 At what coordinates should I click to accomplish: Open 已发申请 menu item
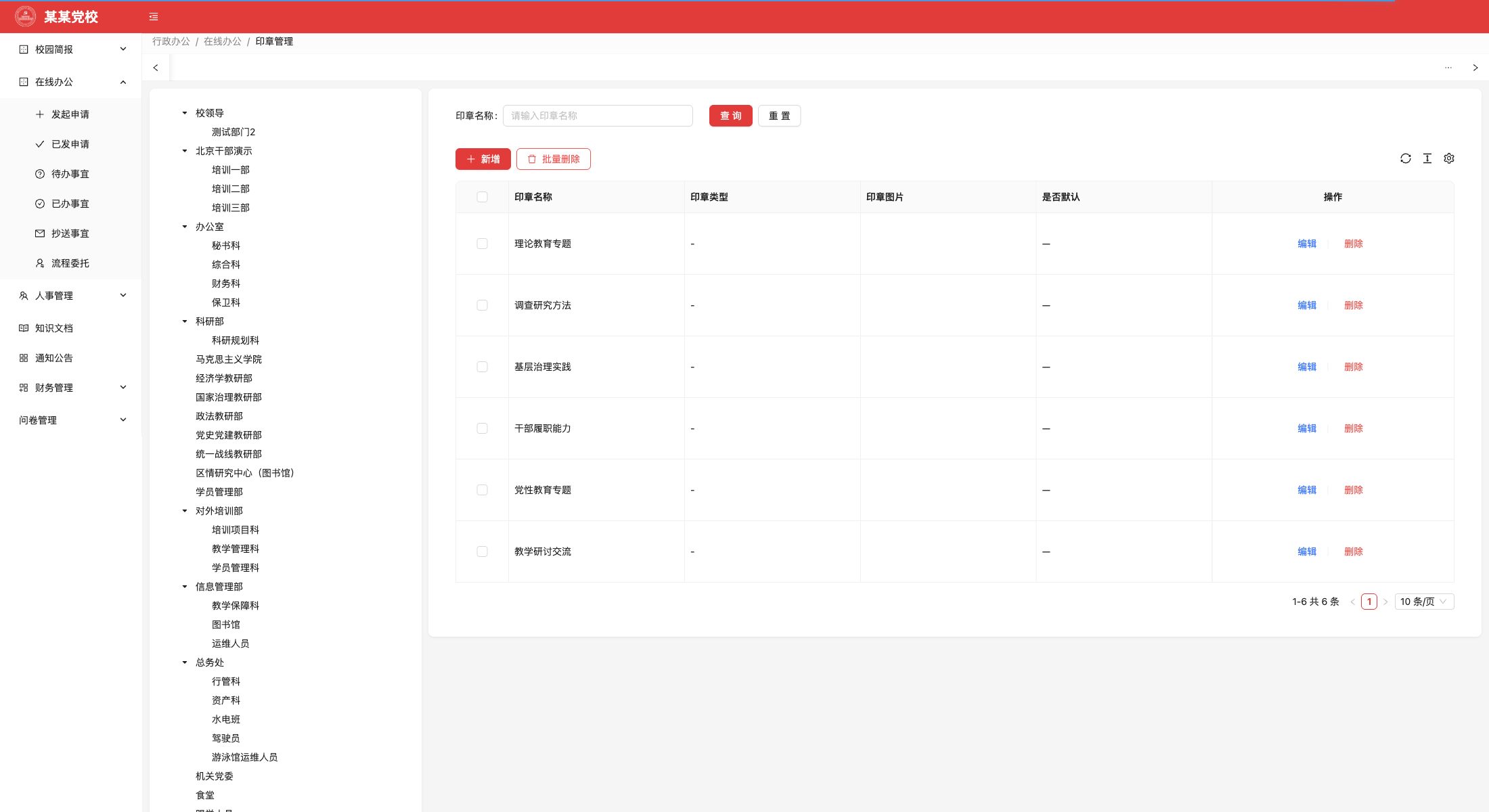pyautogui.click(x=70, y=144)
